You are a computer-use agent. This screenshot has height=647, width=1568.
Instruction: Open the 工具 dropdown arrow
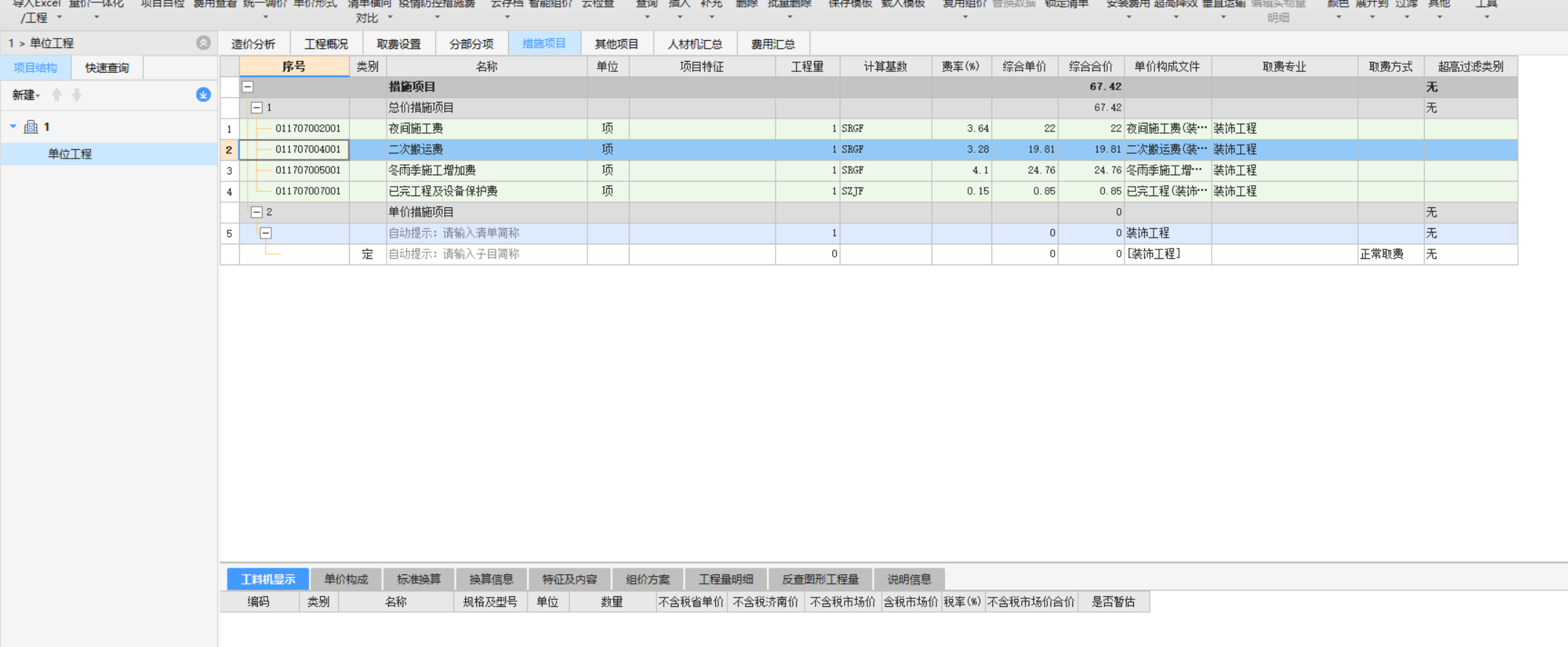pyautogui.click(x=1487, y=17)
